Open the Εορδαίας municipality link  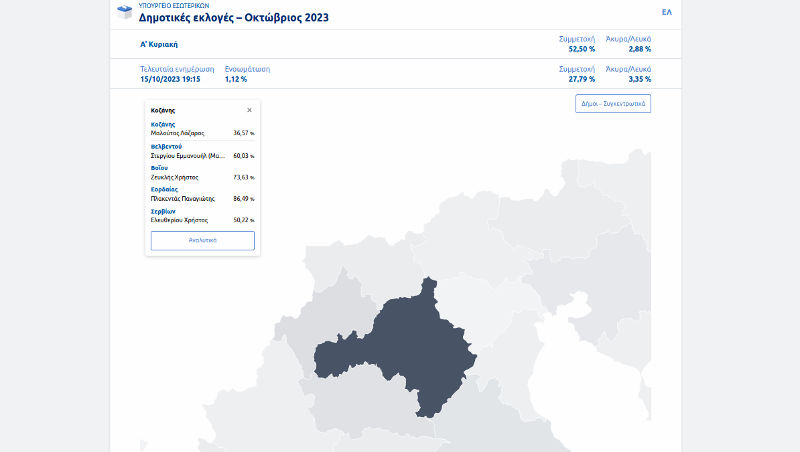pos(164,189)
